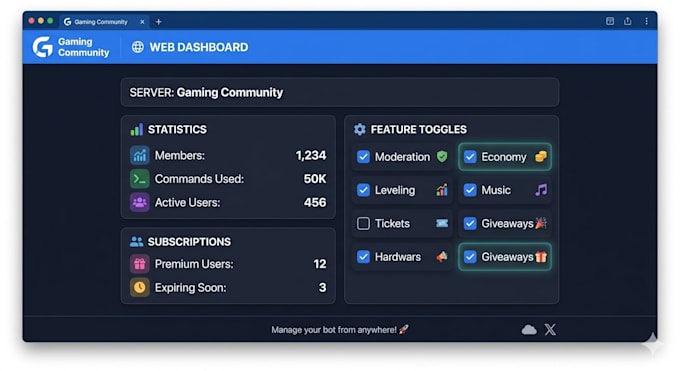Click the Active Users value 456
Screen dimensions: 680x371
coord(315,202)
